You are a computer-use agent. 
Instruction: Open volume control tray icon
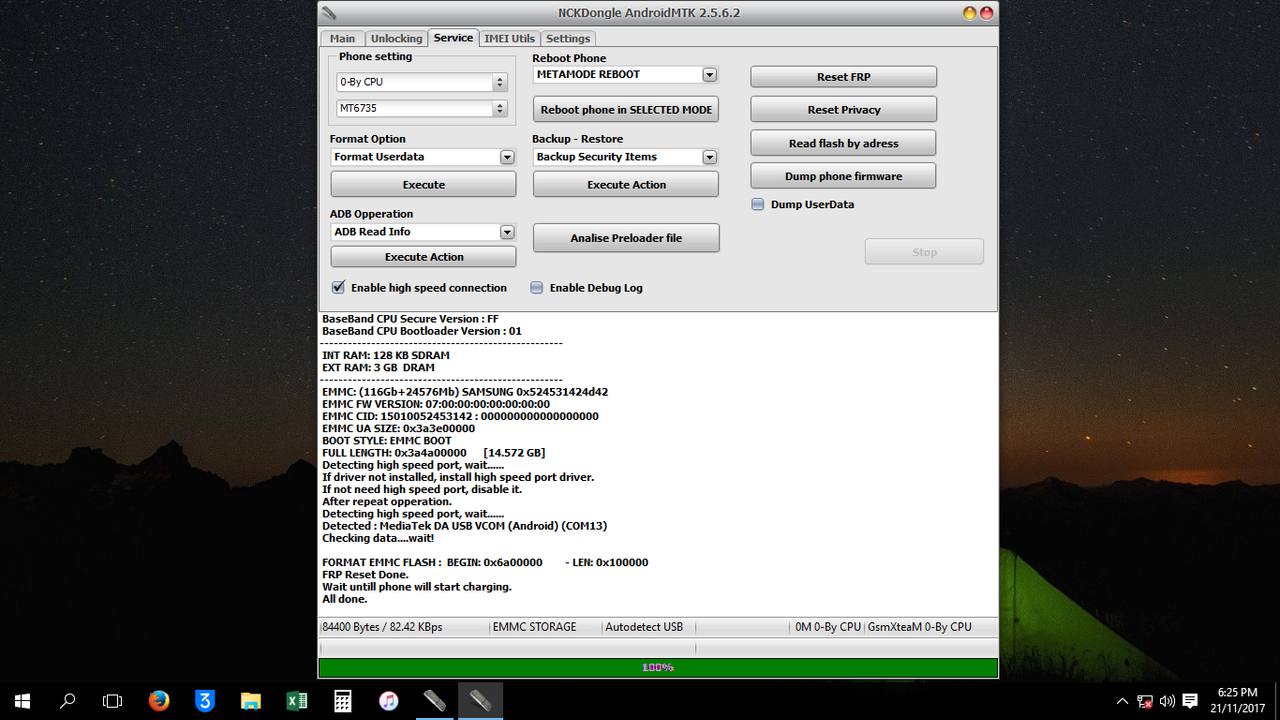pos(1167,701)
